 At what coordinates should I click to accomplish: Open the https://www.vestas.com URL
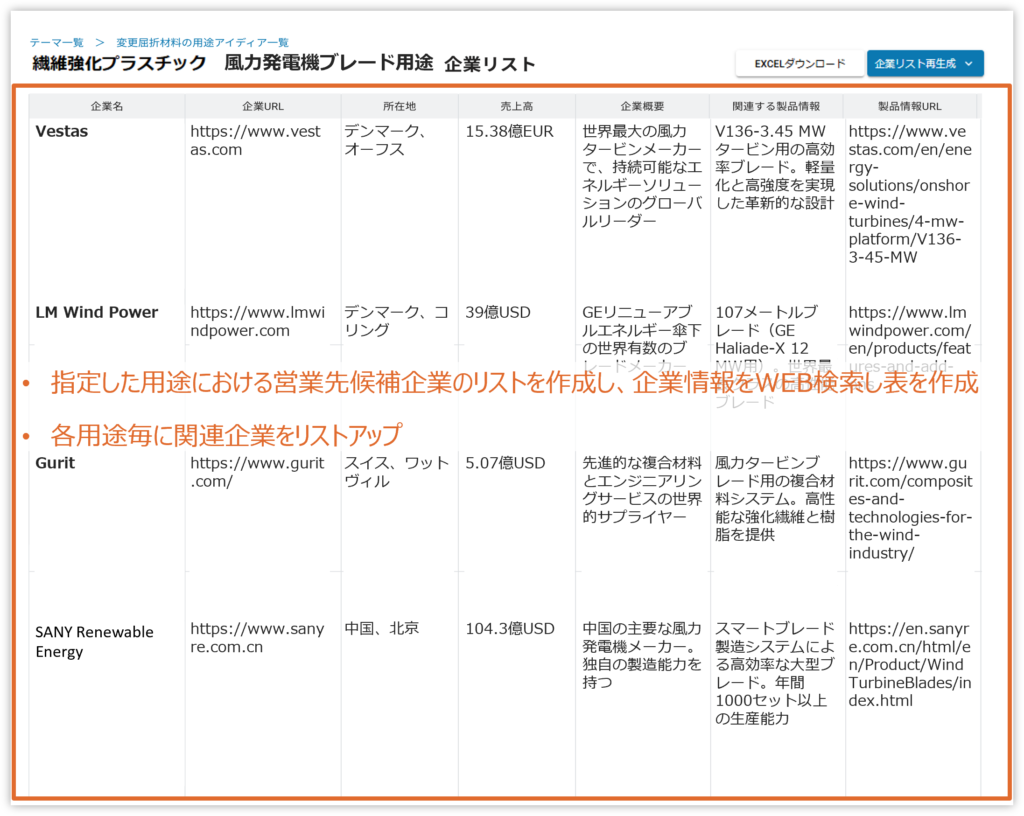pos(255,140)
